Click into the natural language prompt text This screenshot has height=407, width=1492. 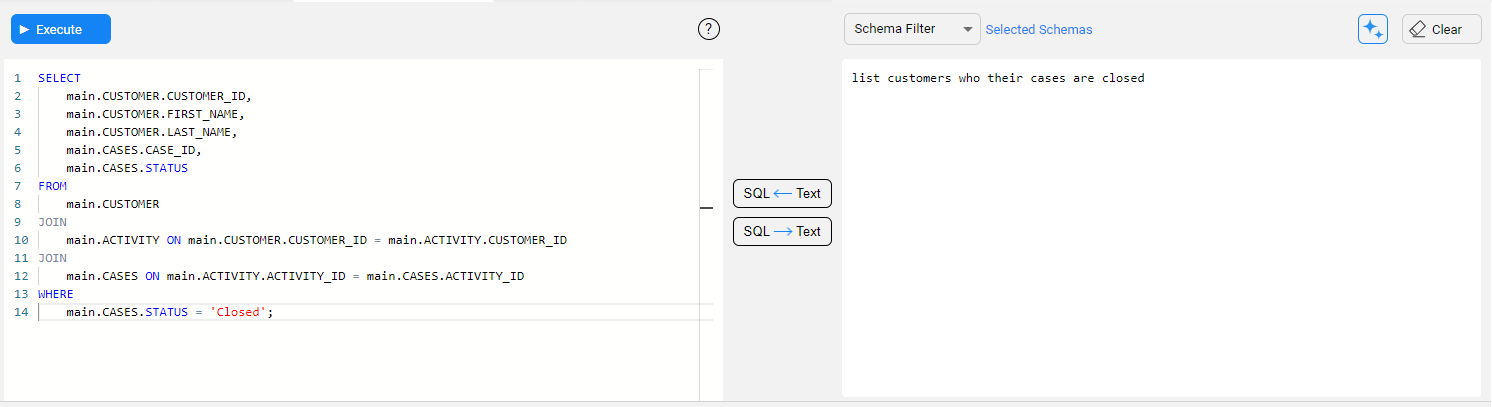pos(997,78)
